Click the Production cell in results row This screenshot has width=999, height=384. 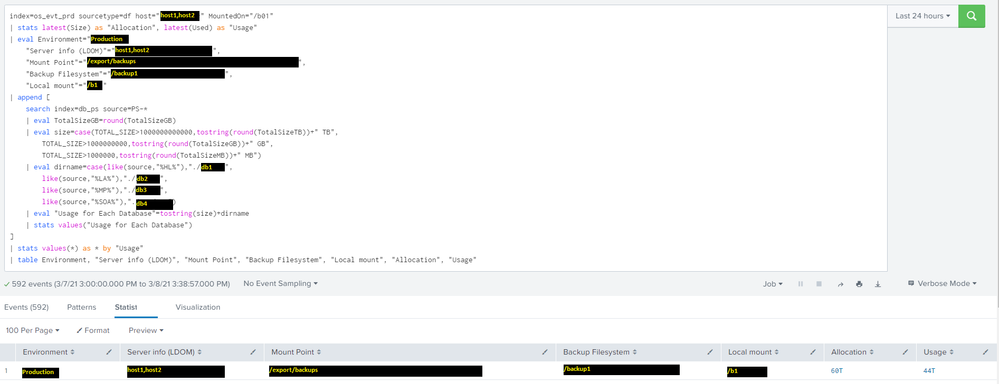click(x=40, y=372)
